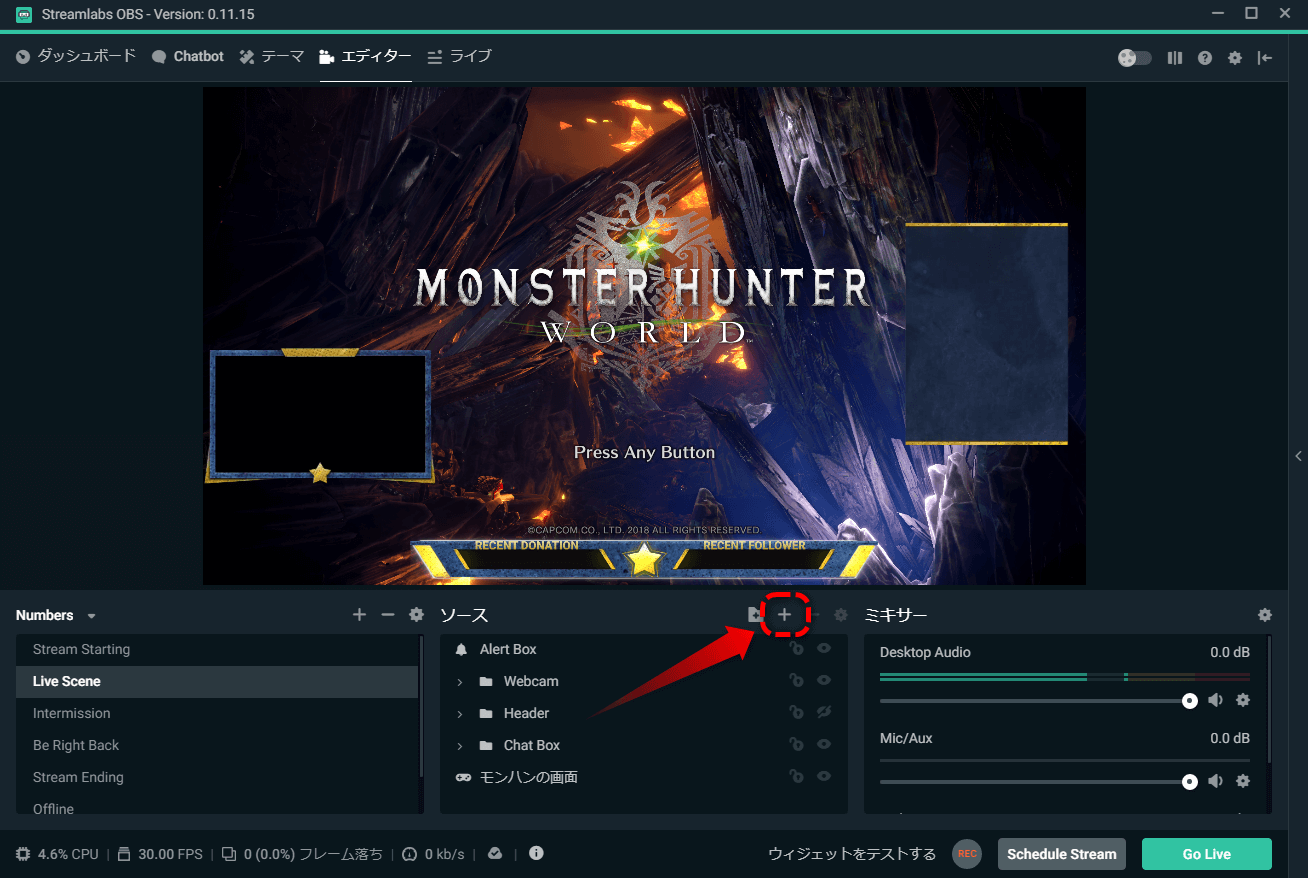Toggle lock on モンハンの画面 source
Image resolution: width=1308 pixels, height=878 pixels.
796,776
